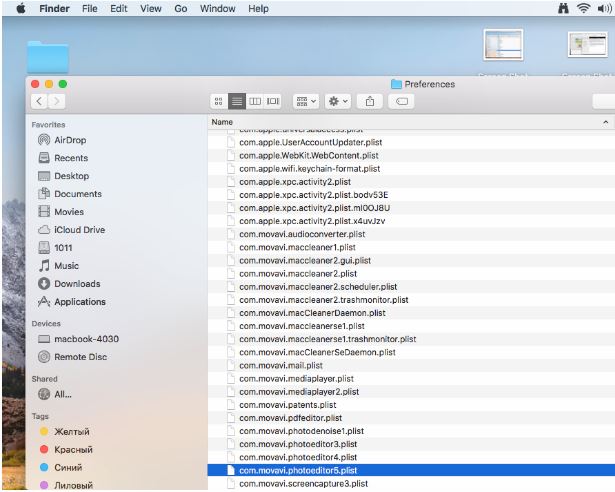The height and width of the screenshot is (492, 615).
Task: Open the Wi-Fi status menu
Action: click(583, 8)
